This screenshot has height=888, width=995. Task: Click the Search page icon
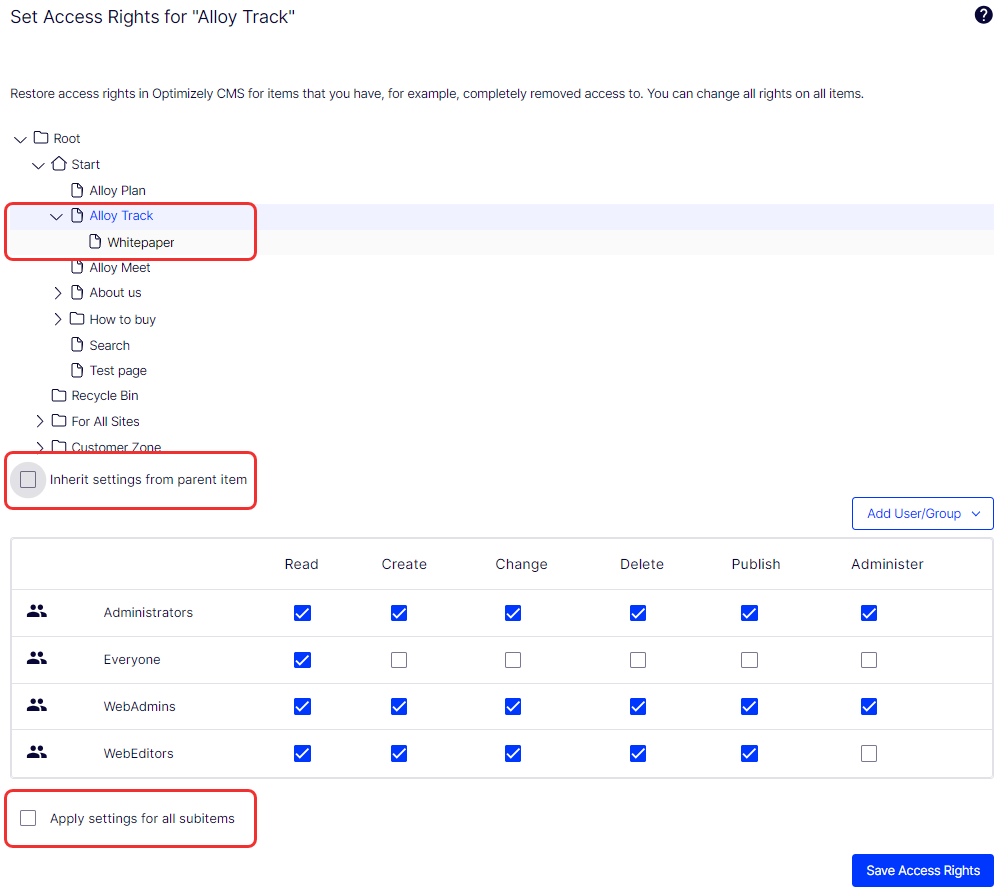coord(76,344)
